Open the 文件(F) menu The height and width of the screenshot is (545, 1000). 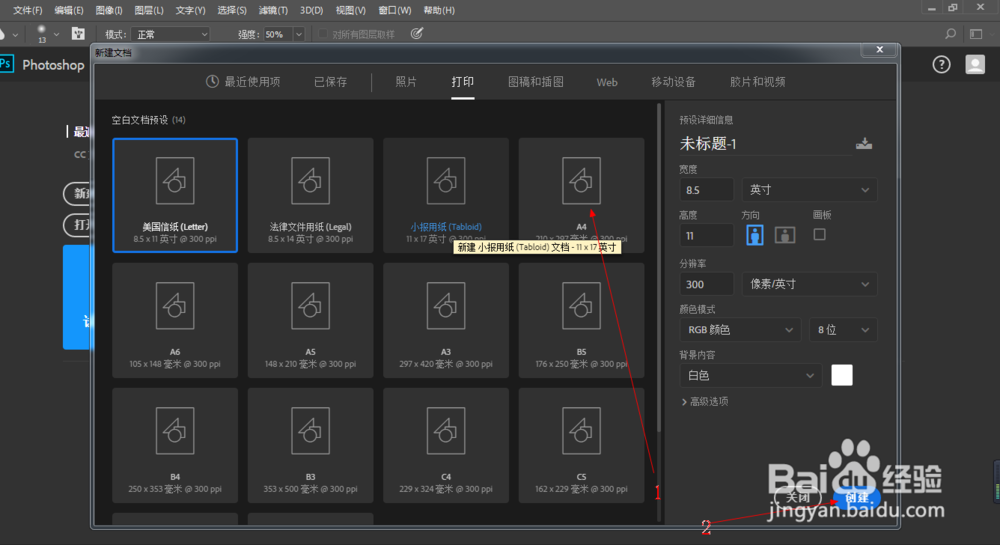point(27,10)
